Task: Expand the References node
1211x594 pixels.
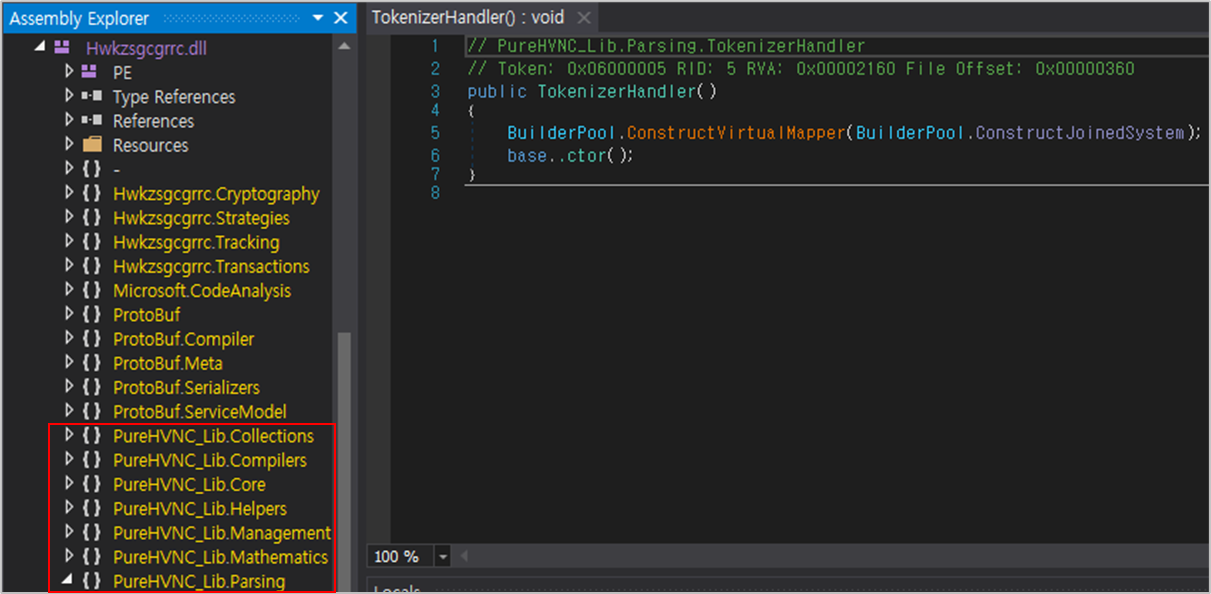Action: [69, 120]
